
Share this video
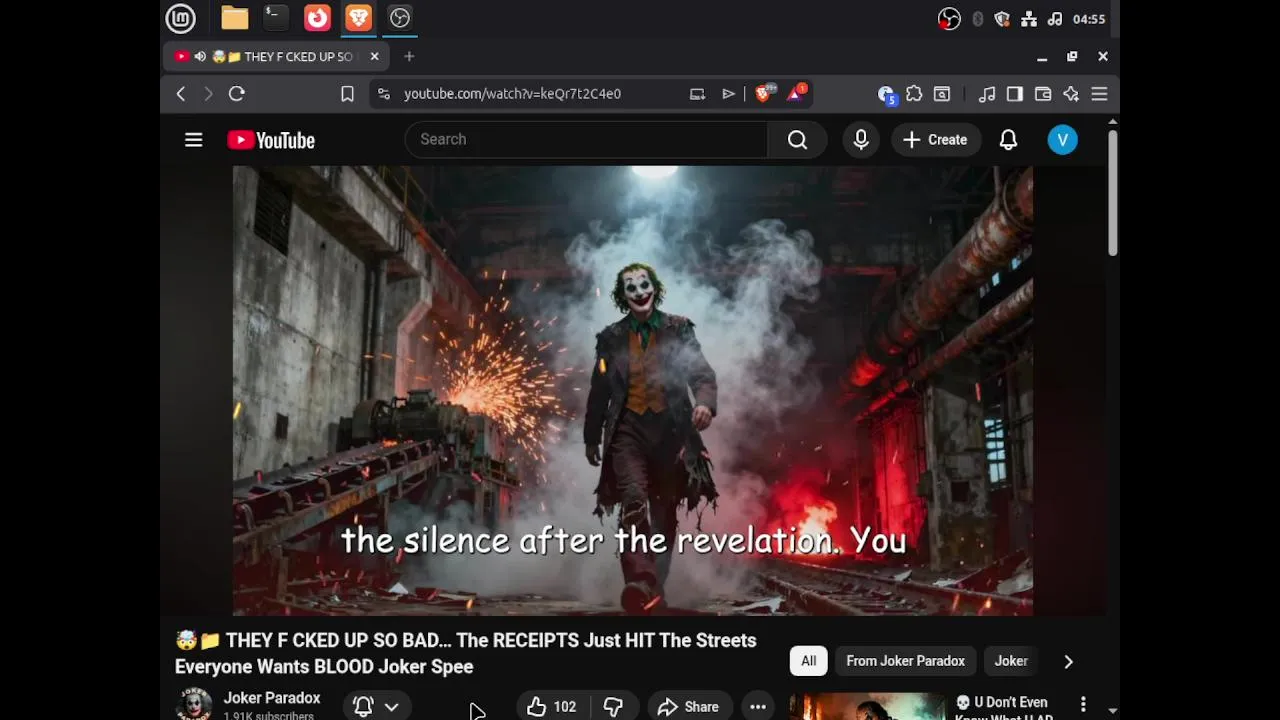[689, 706]
